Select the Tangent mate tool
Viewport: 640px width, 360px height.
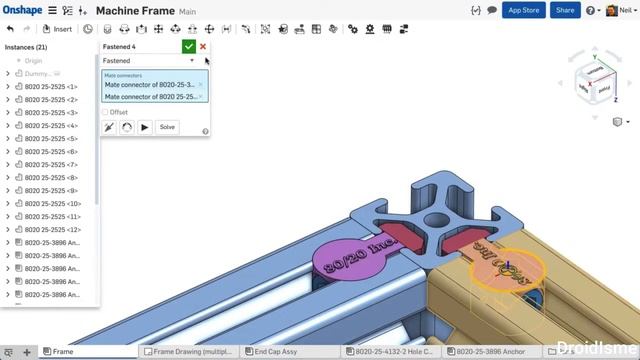tap(246, 29)
